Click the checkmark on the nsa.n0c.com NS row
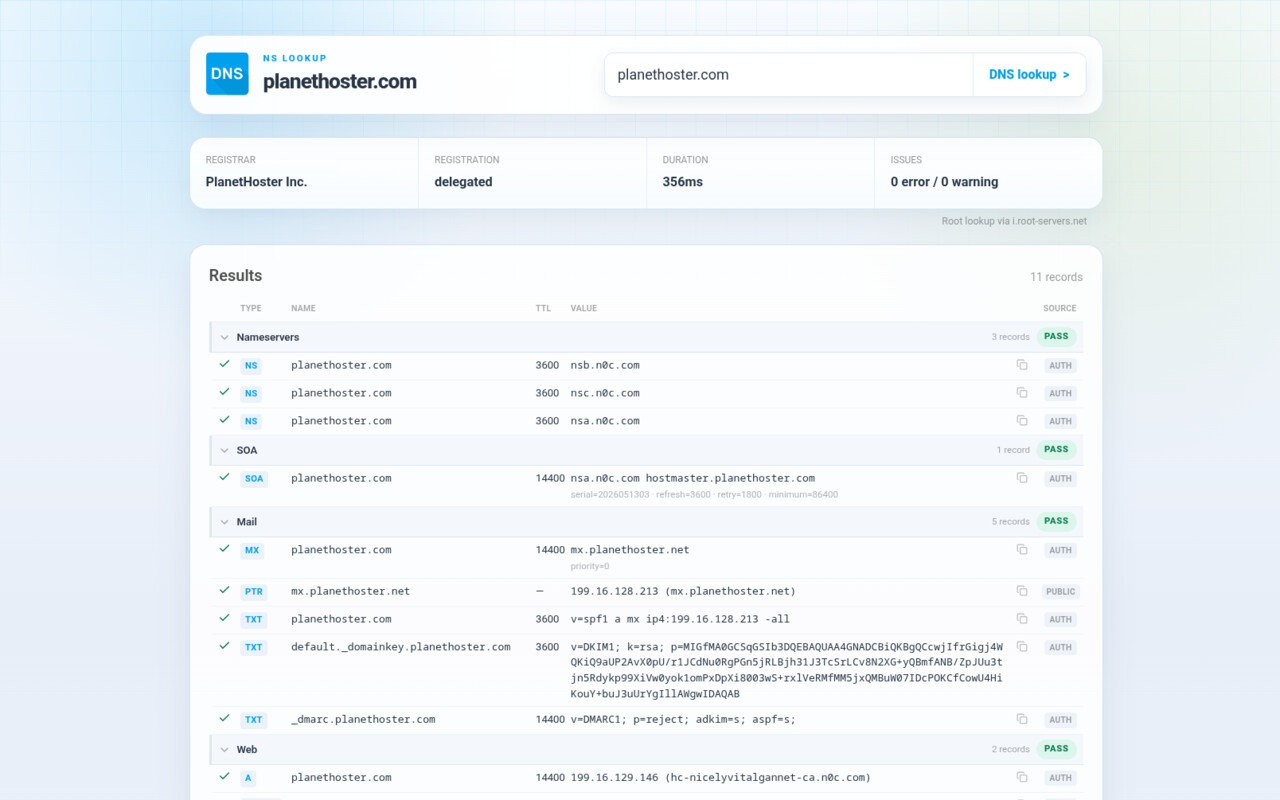1280x800 pixels. (x=225, y=420)
